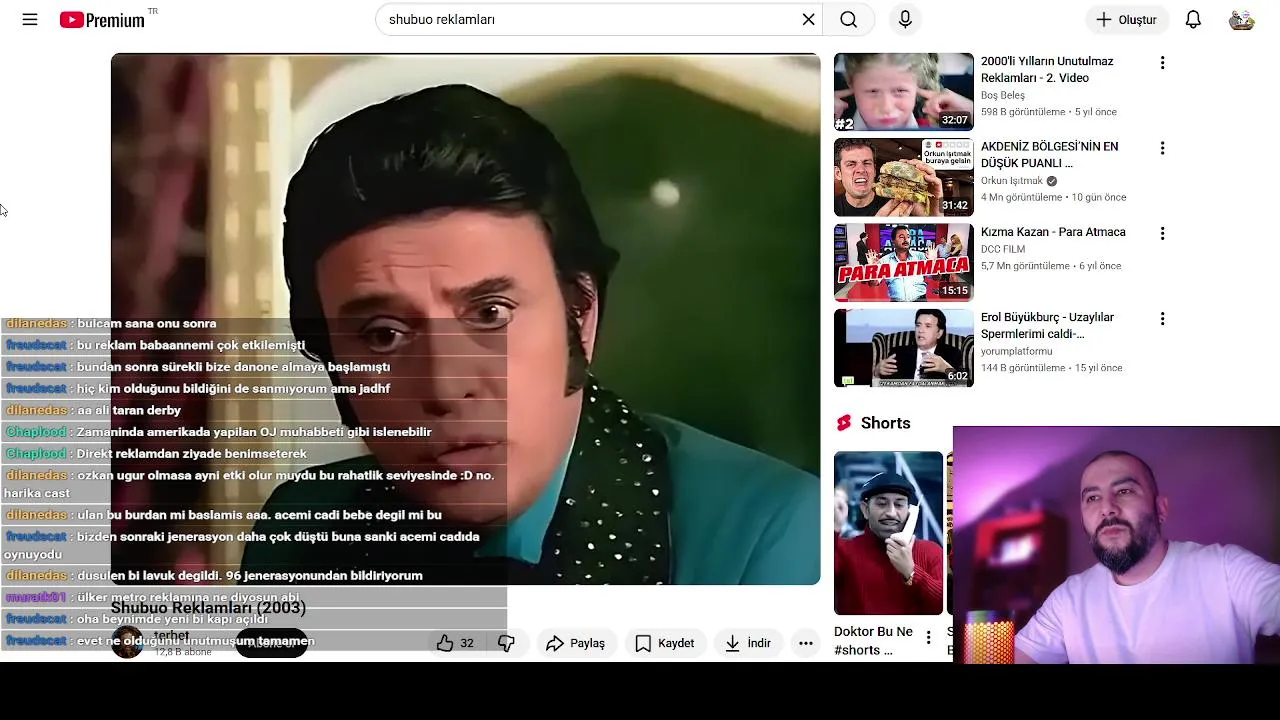Open more actions ellipsis under video
1280x720 pixels.
click(806, 643)
